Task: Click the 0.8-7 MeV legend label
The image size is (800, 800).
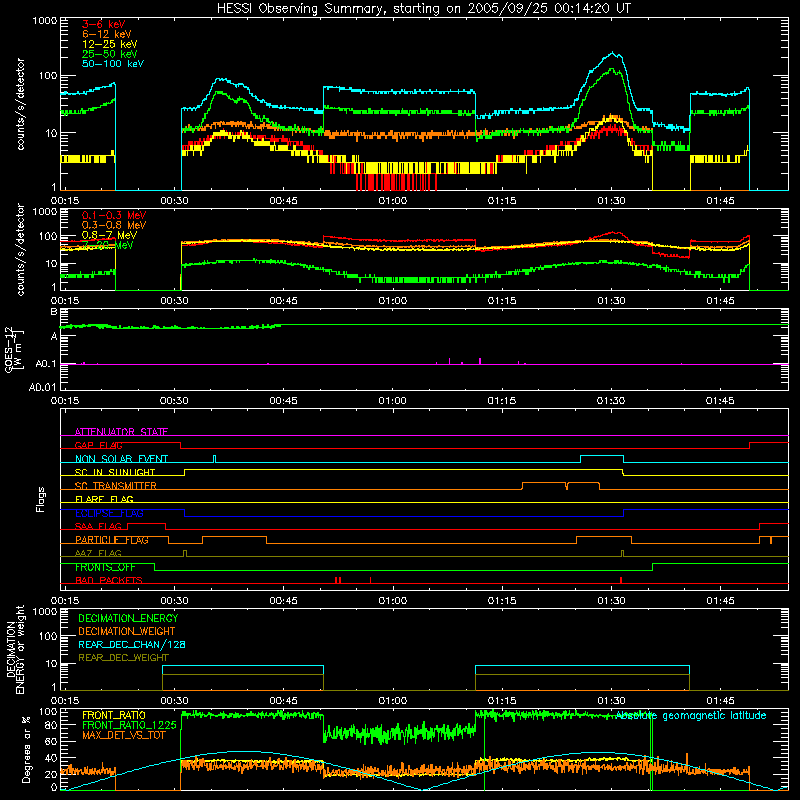Action: (x=109, y=235)
